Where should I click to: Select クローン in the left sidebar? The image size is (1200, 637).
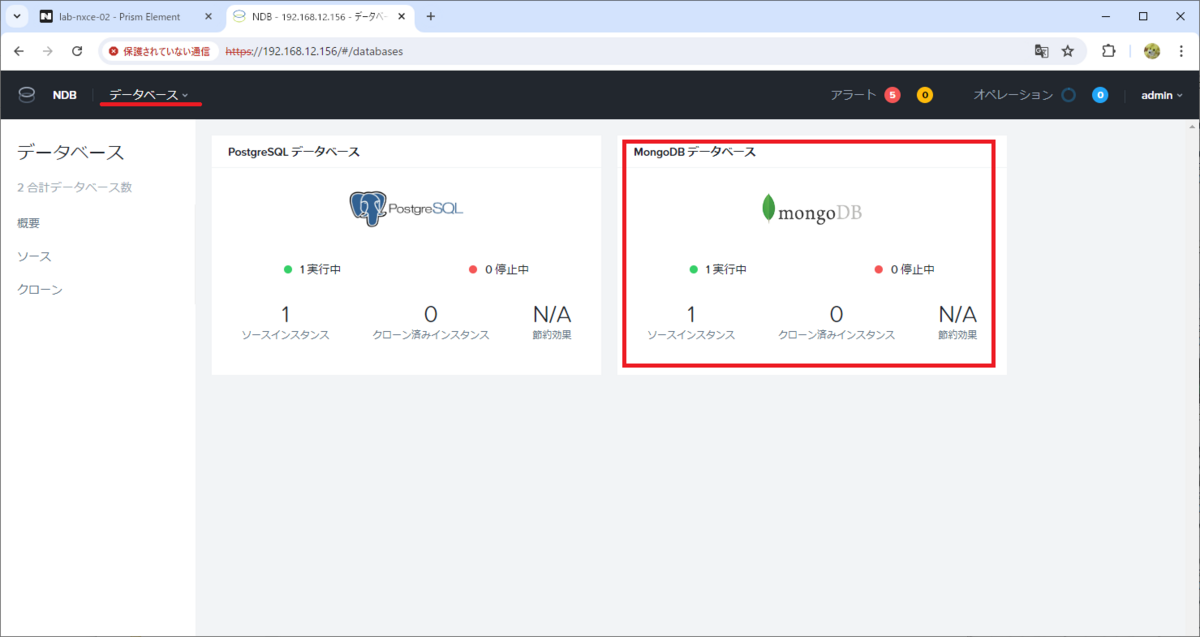pos(40,289)
